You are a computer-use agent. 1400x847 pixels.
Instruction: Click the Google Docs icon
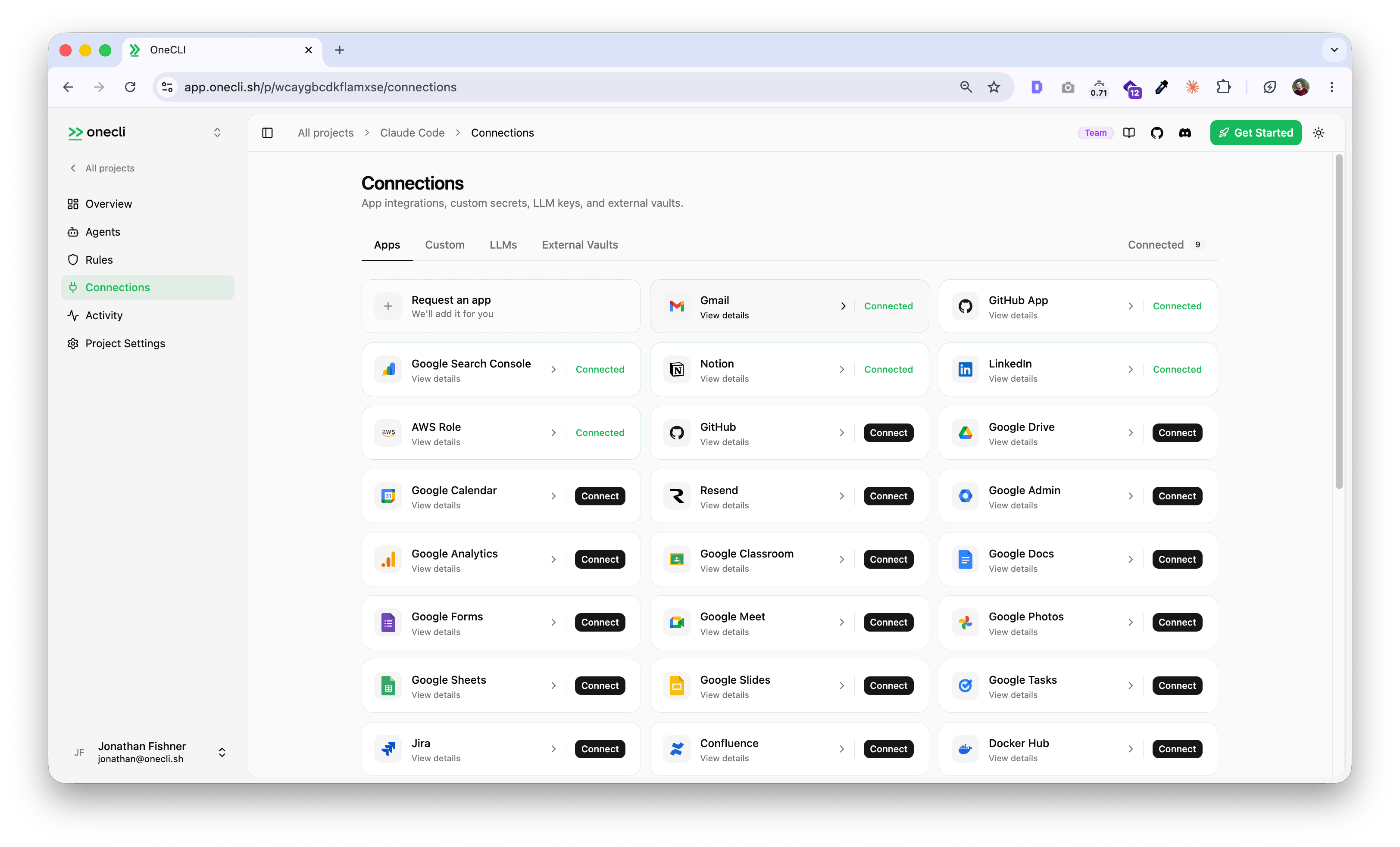[x=966, y=560]
